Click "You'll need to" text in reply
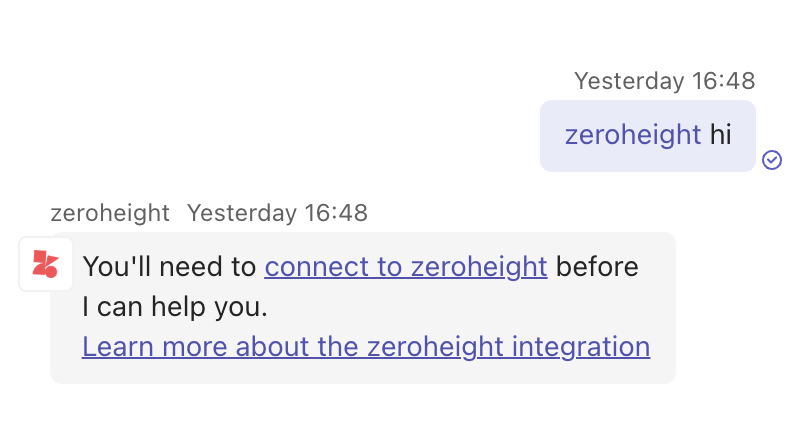 (x=170, y=267)
